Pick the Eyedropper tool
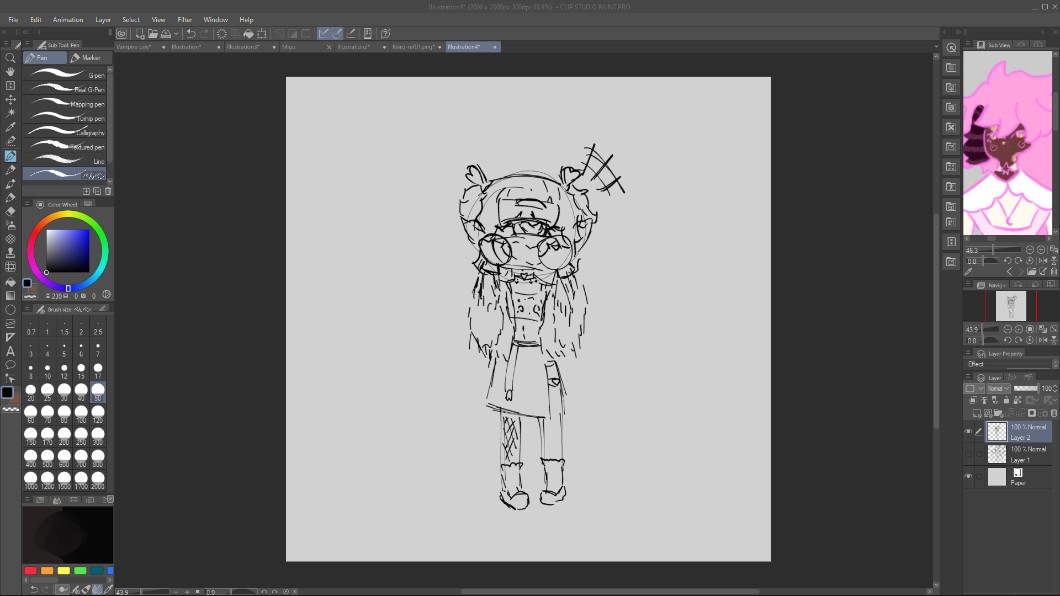The image size is (1060, 596). 10,128
